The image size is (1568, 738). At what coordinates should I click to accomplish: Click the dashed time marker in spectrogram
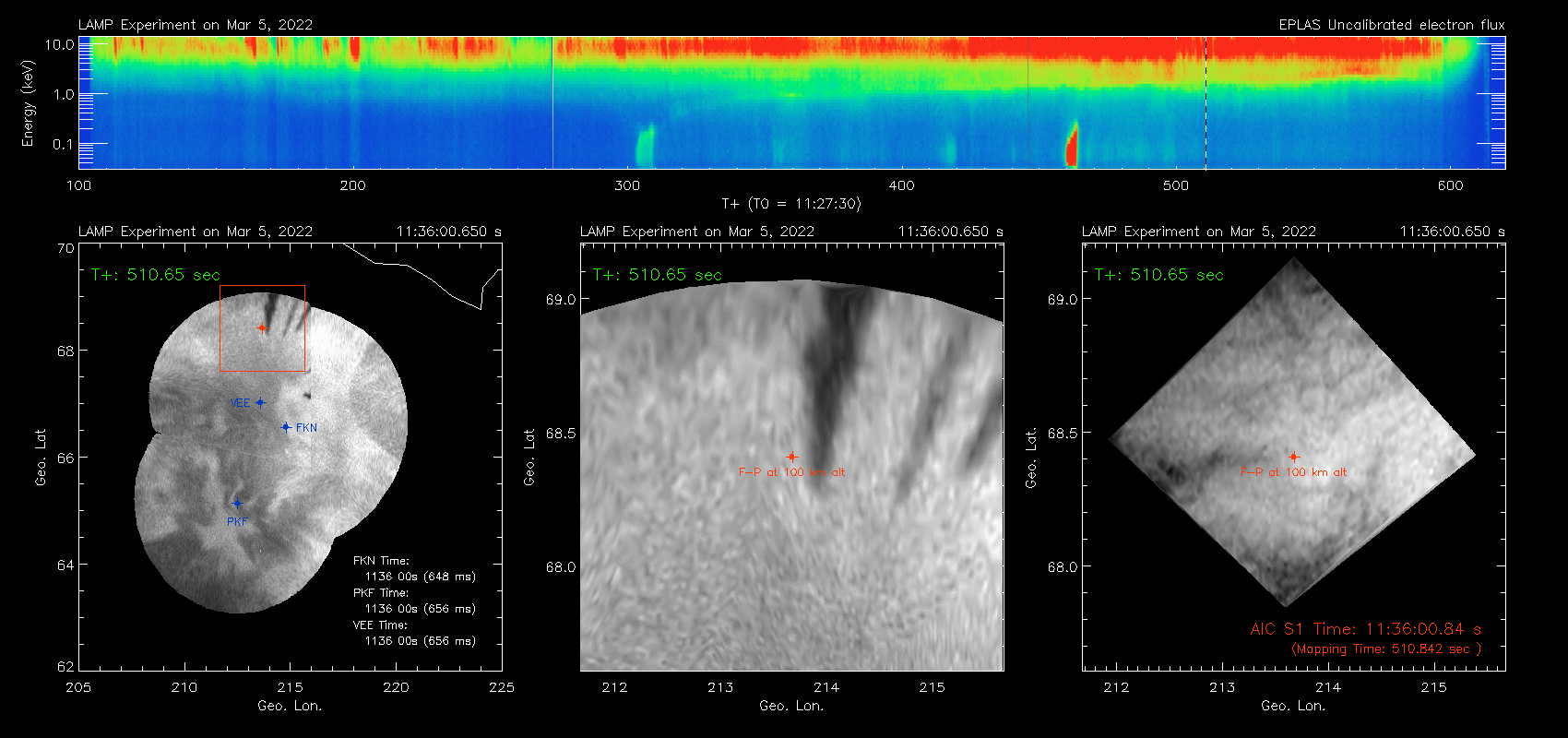pos(1206,102)
